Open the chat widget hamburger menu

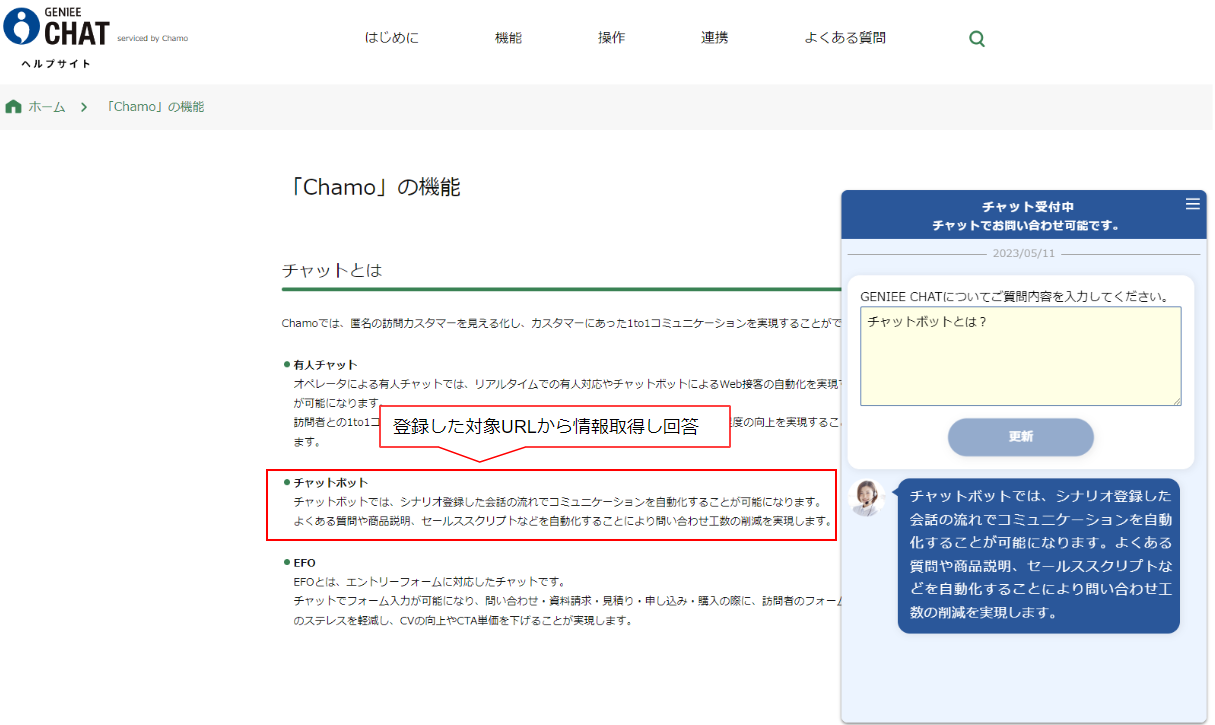coord(1192,204)
